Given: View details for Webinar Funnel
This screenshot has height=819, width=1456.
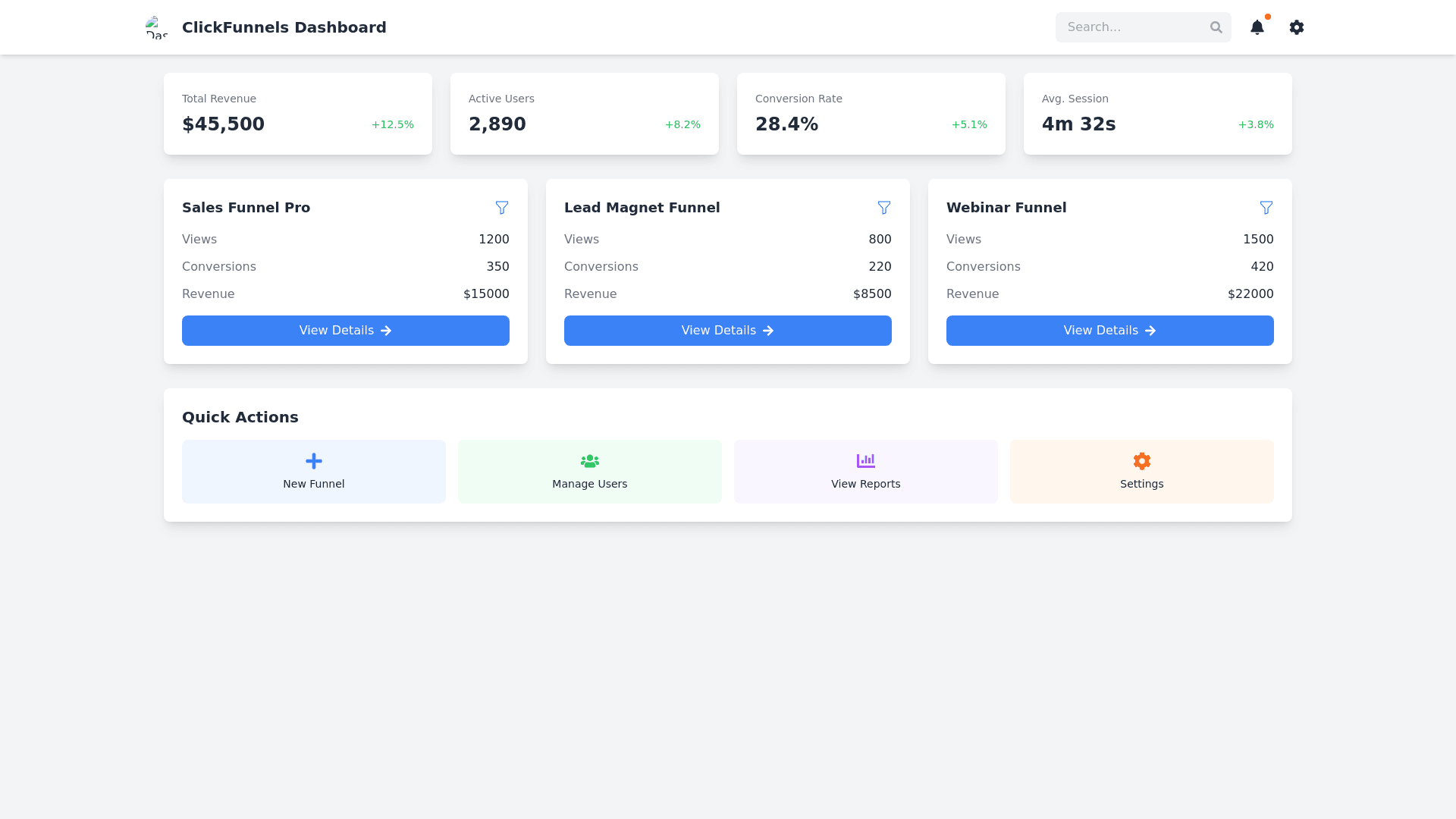Looking at the screenshot, I should [1109, 331].
